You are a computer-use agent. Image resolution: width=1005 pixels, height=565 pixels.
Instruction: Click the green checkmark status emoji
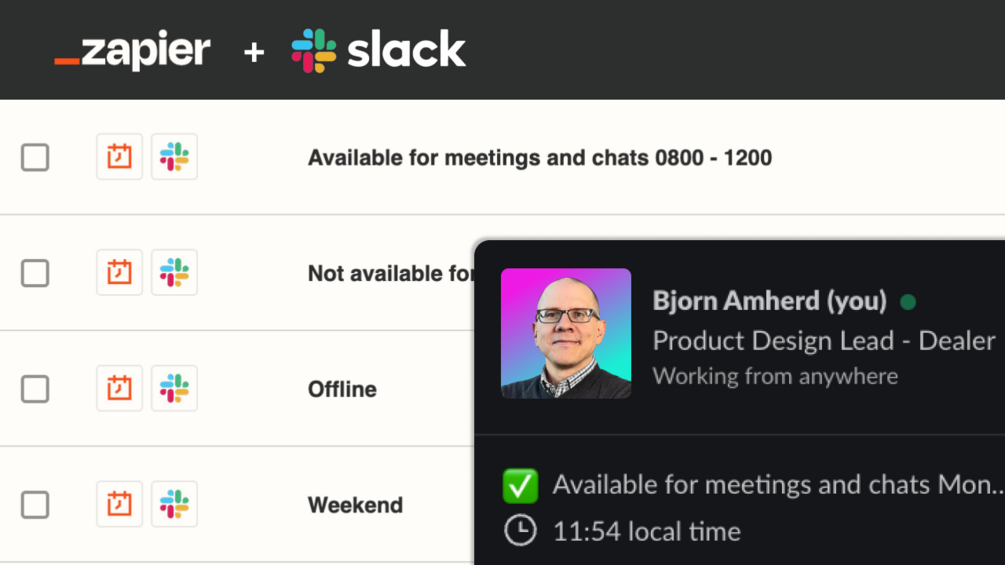coord(520,486)
